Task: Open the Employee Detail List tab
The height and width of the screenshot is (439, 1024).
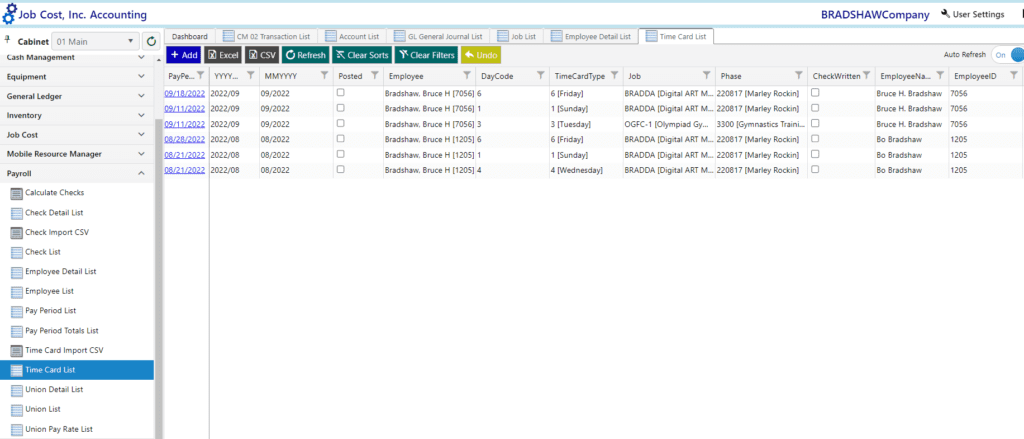Action: pos(591,37)
